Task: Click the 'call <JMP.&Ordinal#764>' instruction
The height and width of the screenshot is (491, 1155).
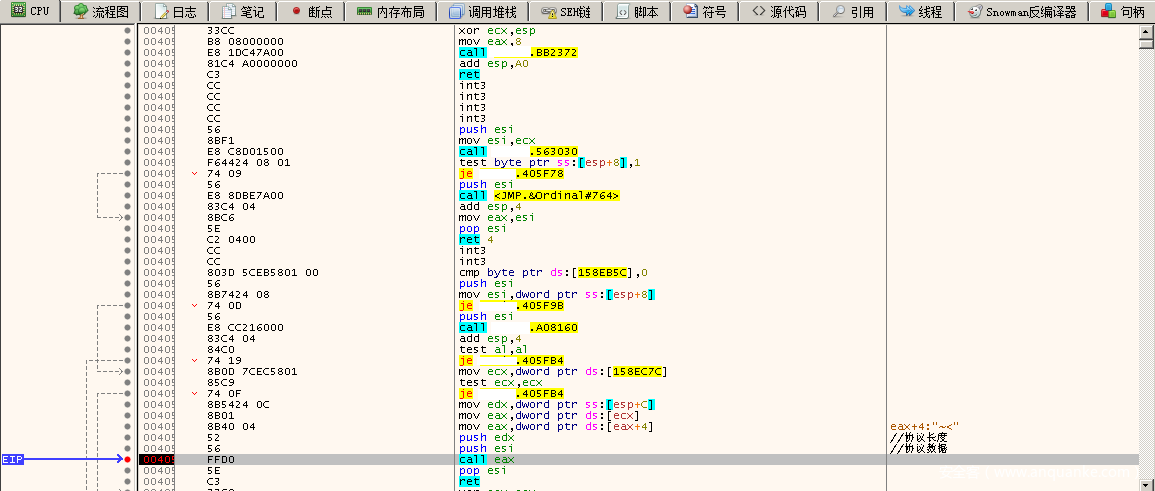Action: (x=539, y=195)
